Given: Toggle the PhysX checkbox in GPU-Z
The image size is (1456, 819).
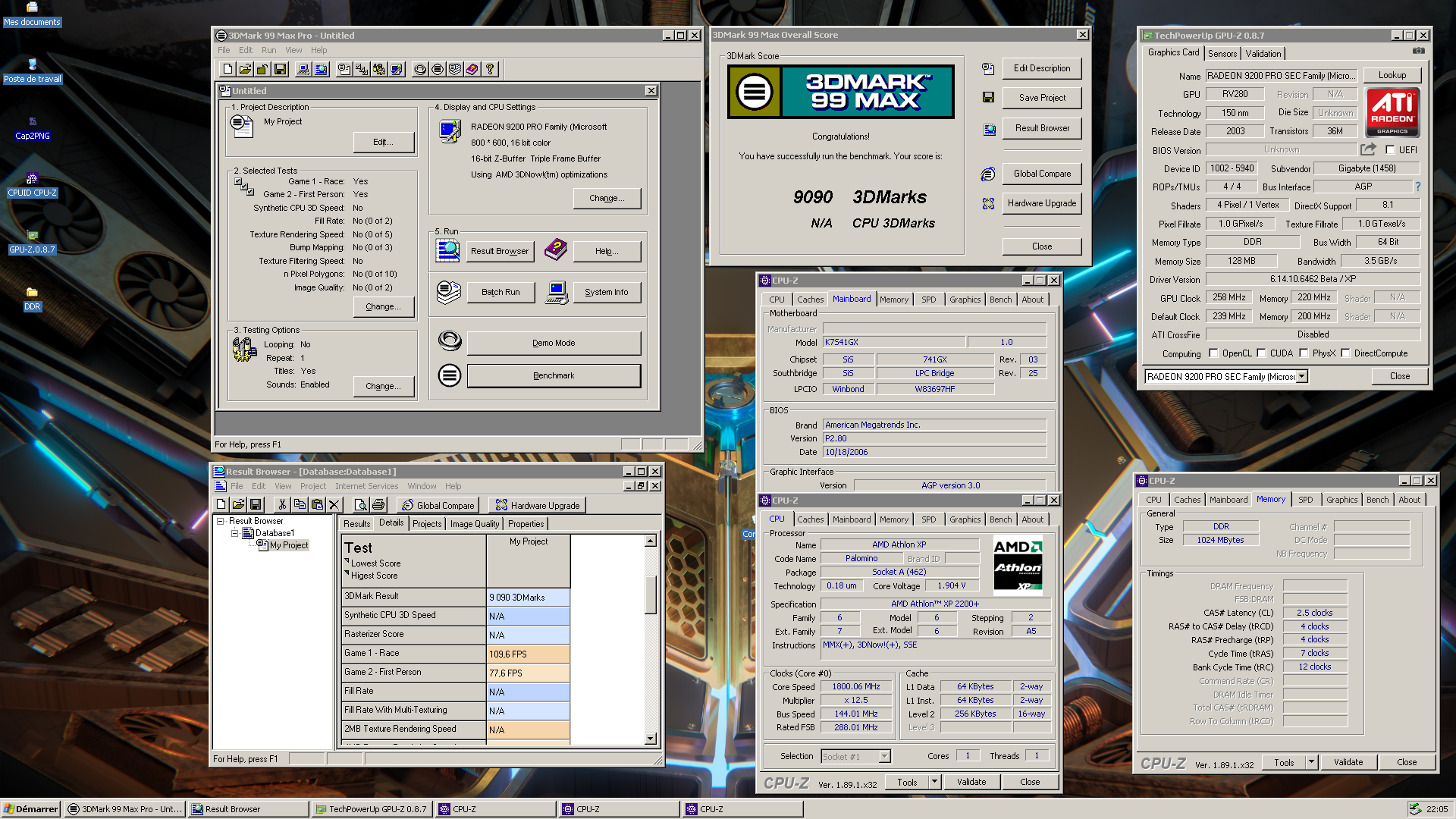Looking at the screenshot, I should point(1304,353).
